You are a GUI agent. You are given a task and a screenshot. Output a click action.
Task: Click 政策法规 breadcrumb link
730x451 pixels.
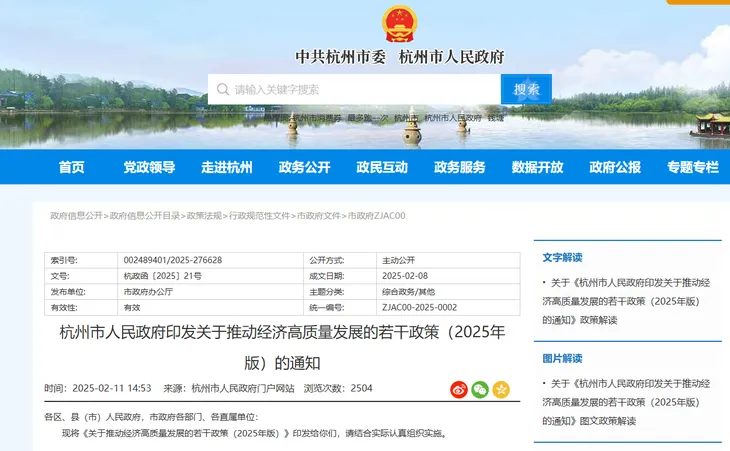[204, 216]
